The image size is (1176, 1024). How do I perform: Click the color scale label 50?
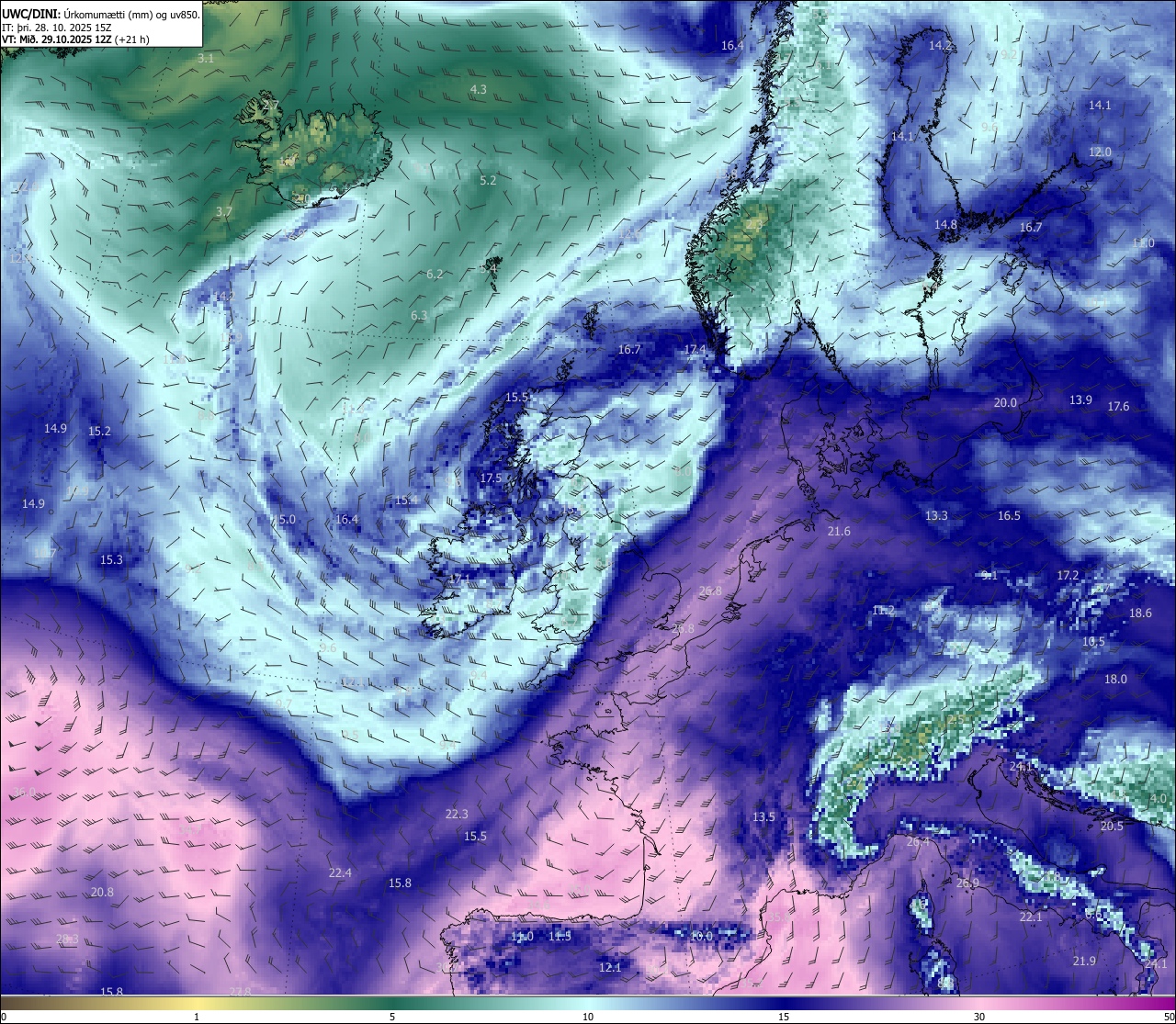point(1169,1017)
